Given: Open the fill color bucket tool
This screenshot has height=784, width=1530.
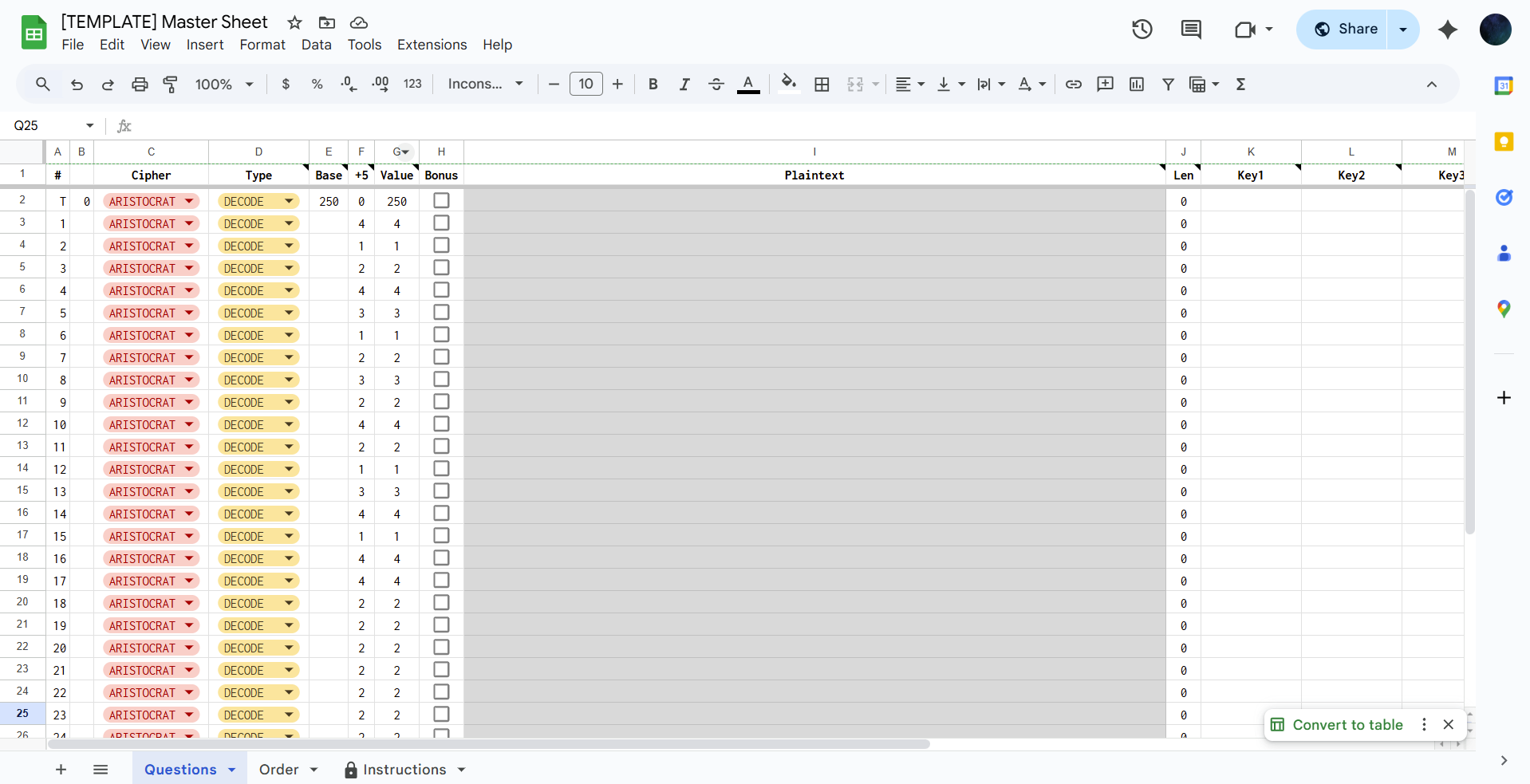Looking at the screenshot, I should click(788, 83).
